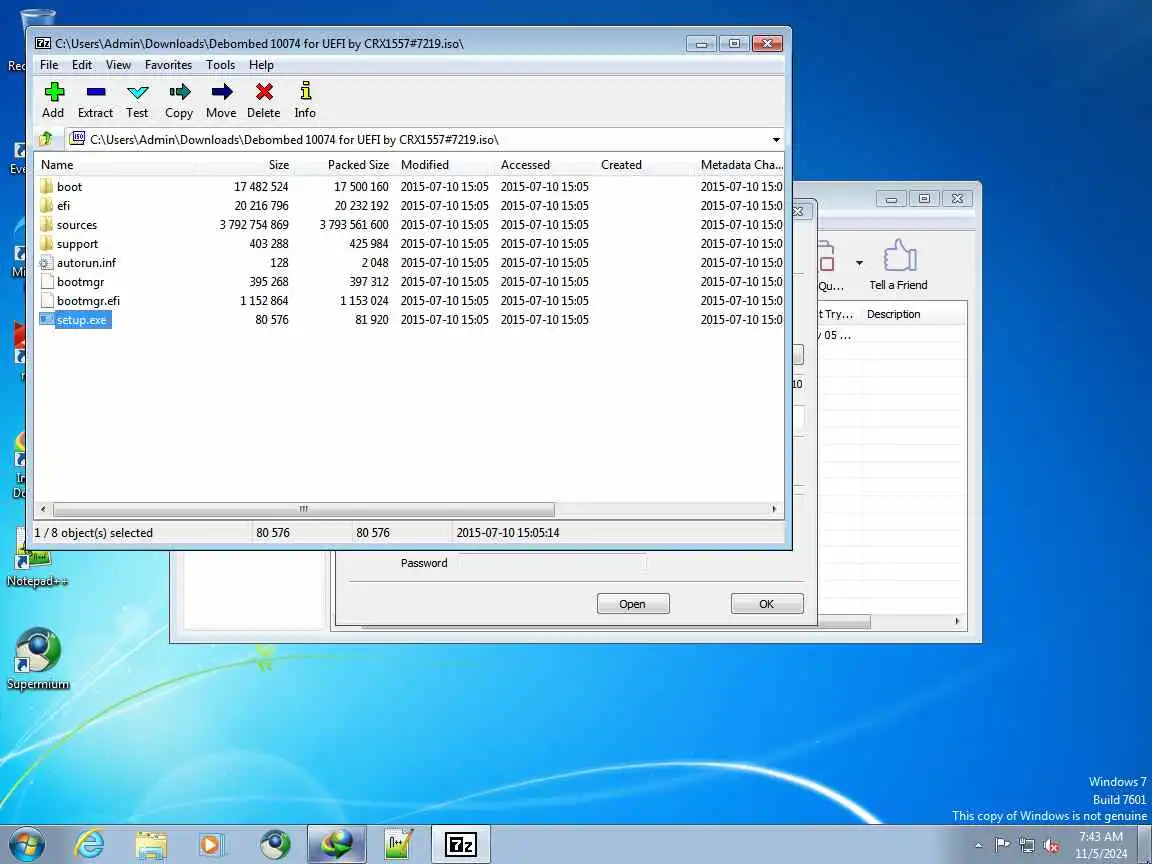Image resolution: width=1152 pixels, height=864 pixels.
Task: Open the Action Center flag tray icon
Action: coord(1002,846)
